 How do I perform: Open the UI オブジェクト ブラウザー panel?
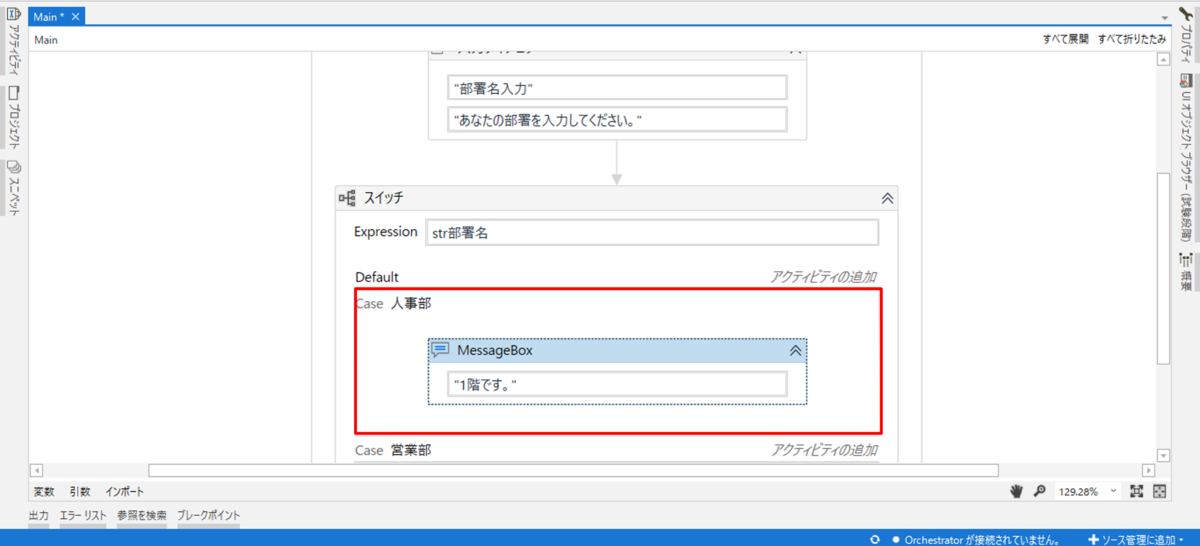pos(1186,157)
